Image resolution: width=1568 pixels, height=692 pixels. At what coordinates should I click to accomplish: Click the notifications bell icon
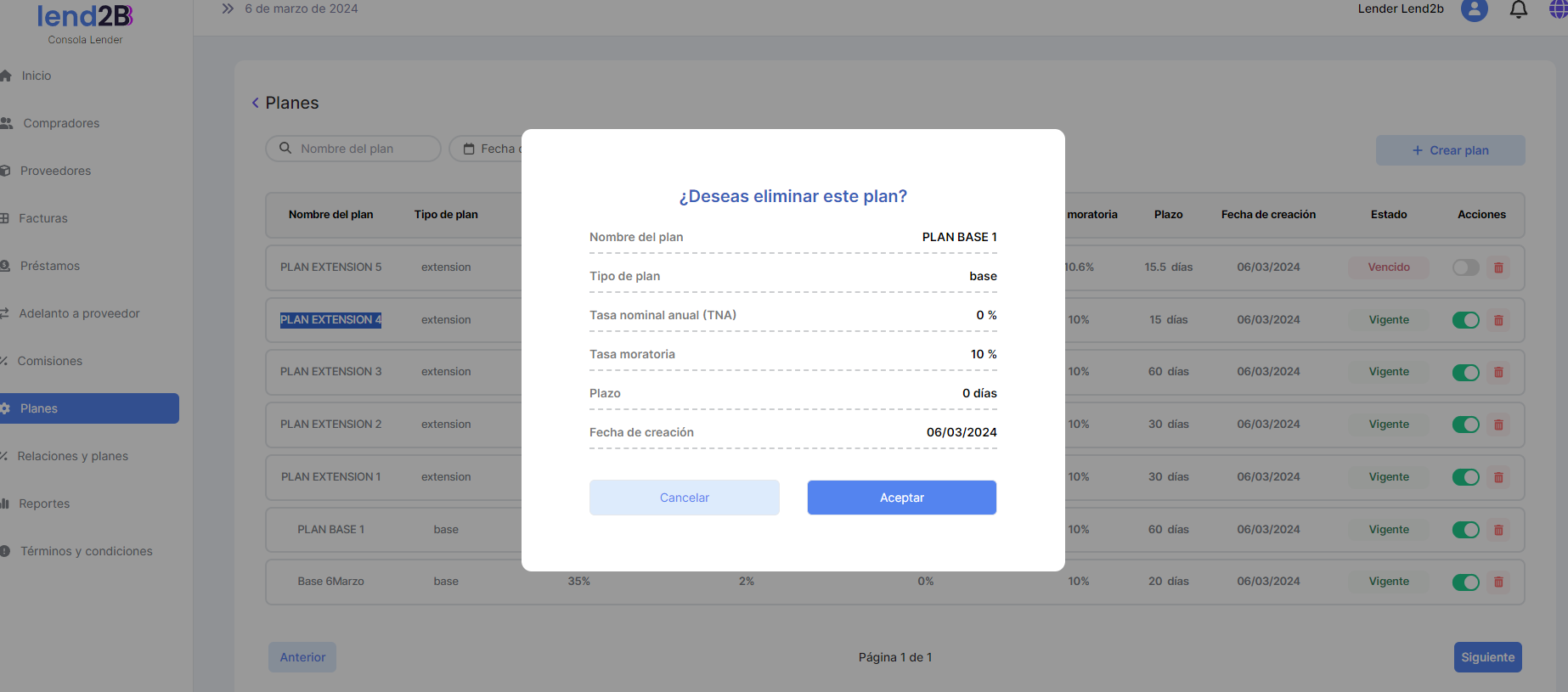(x=1519, y=9)
